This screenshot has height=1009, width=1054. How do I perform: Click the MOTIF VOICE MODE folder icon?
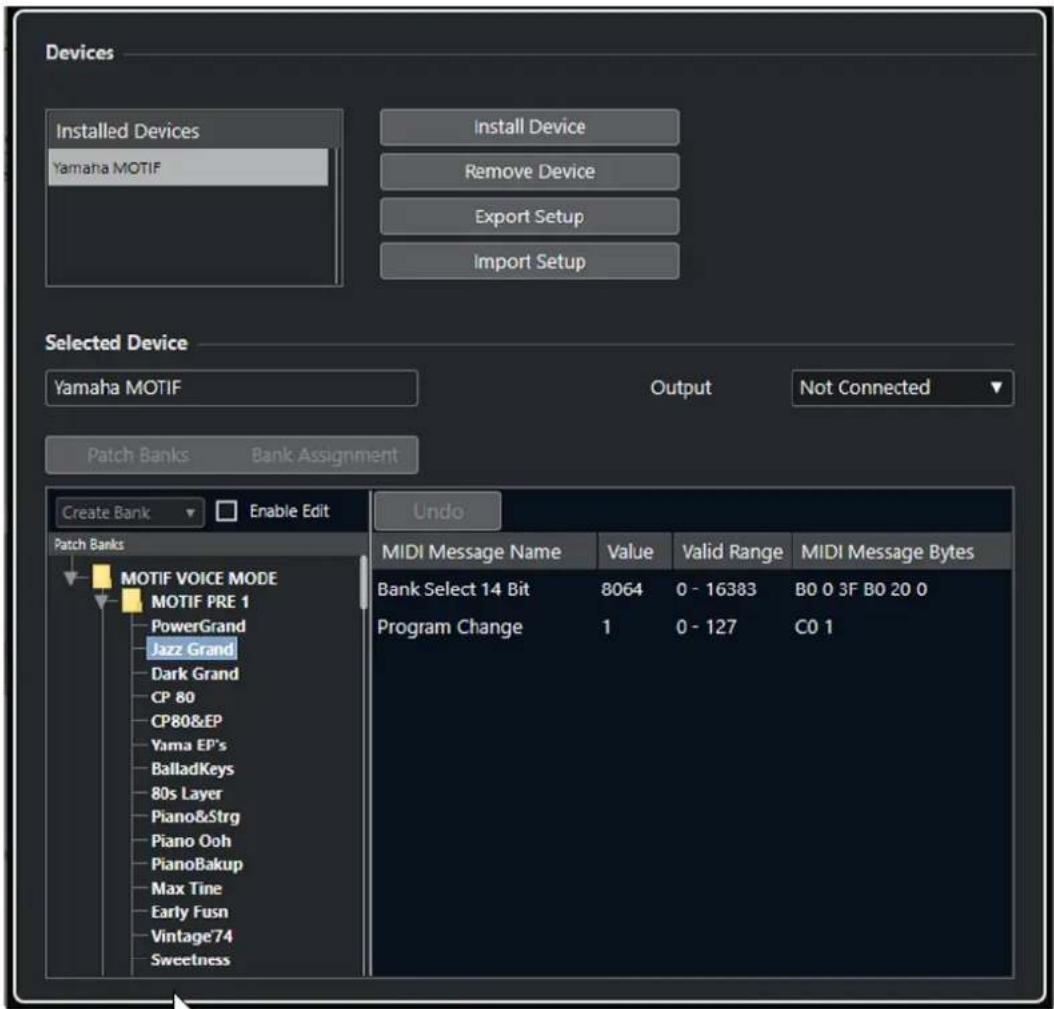coord(102,577)
